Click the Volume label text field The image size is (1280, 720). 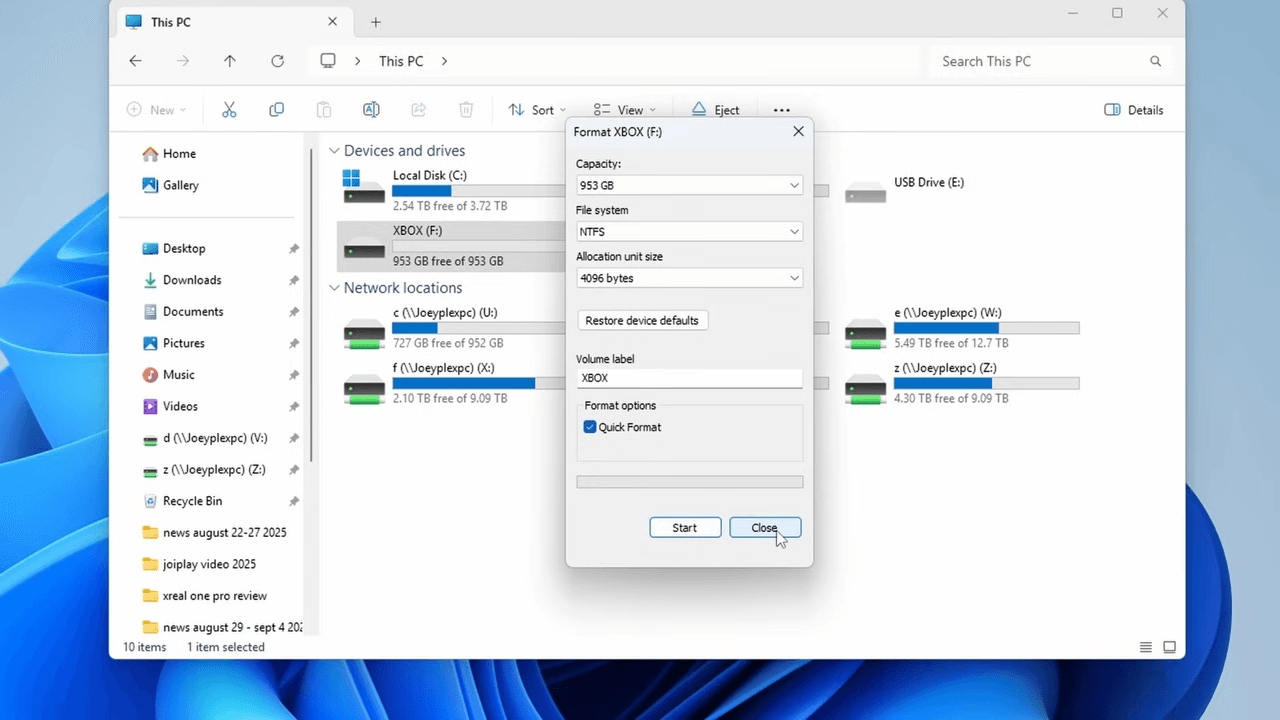(x=689, y=378)
